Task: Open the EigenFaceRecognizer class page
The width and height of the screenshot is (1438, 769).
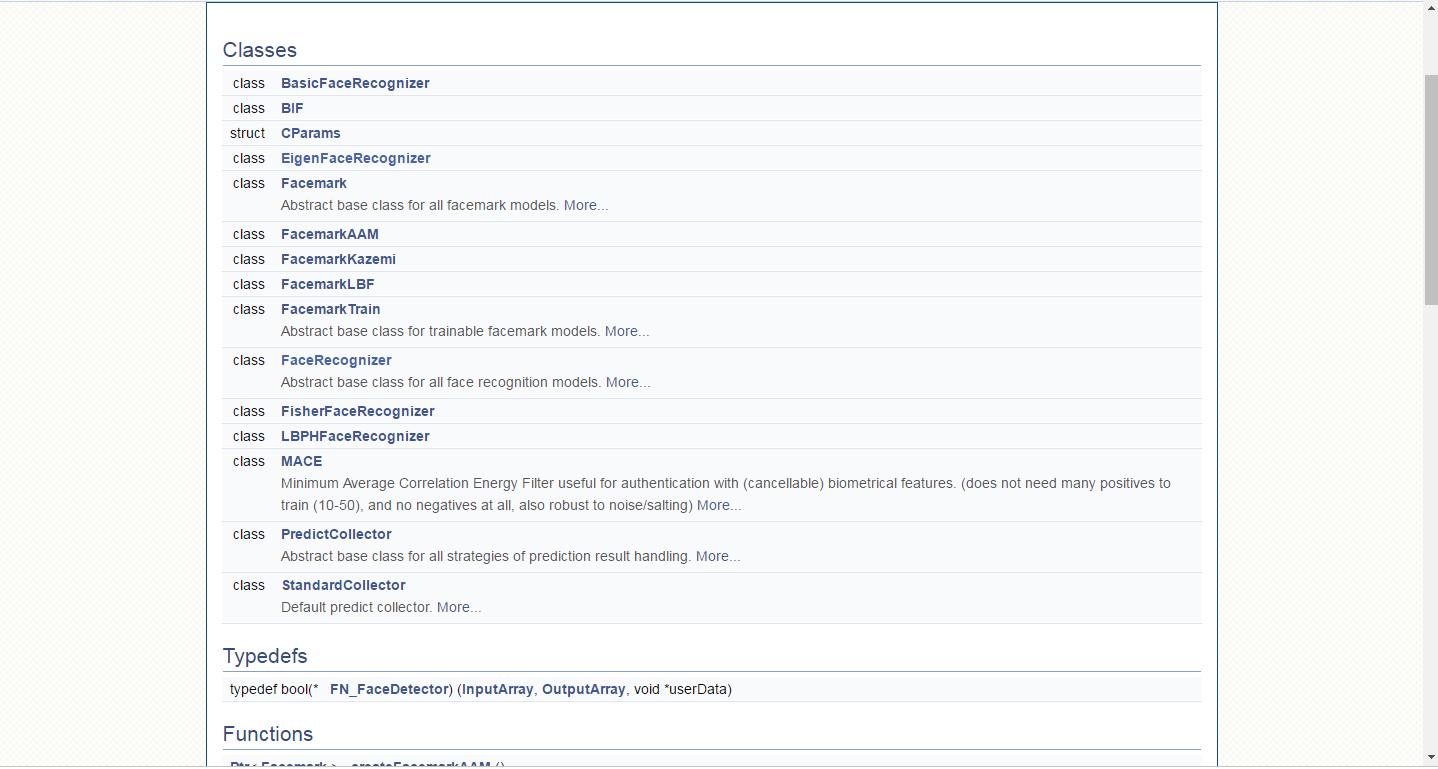Action: click(x=356, y=158)
